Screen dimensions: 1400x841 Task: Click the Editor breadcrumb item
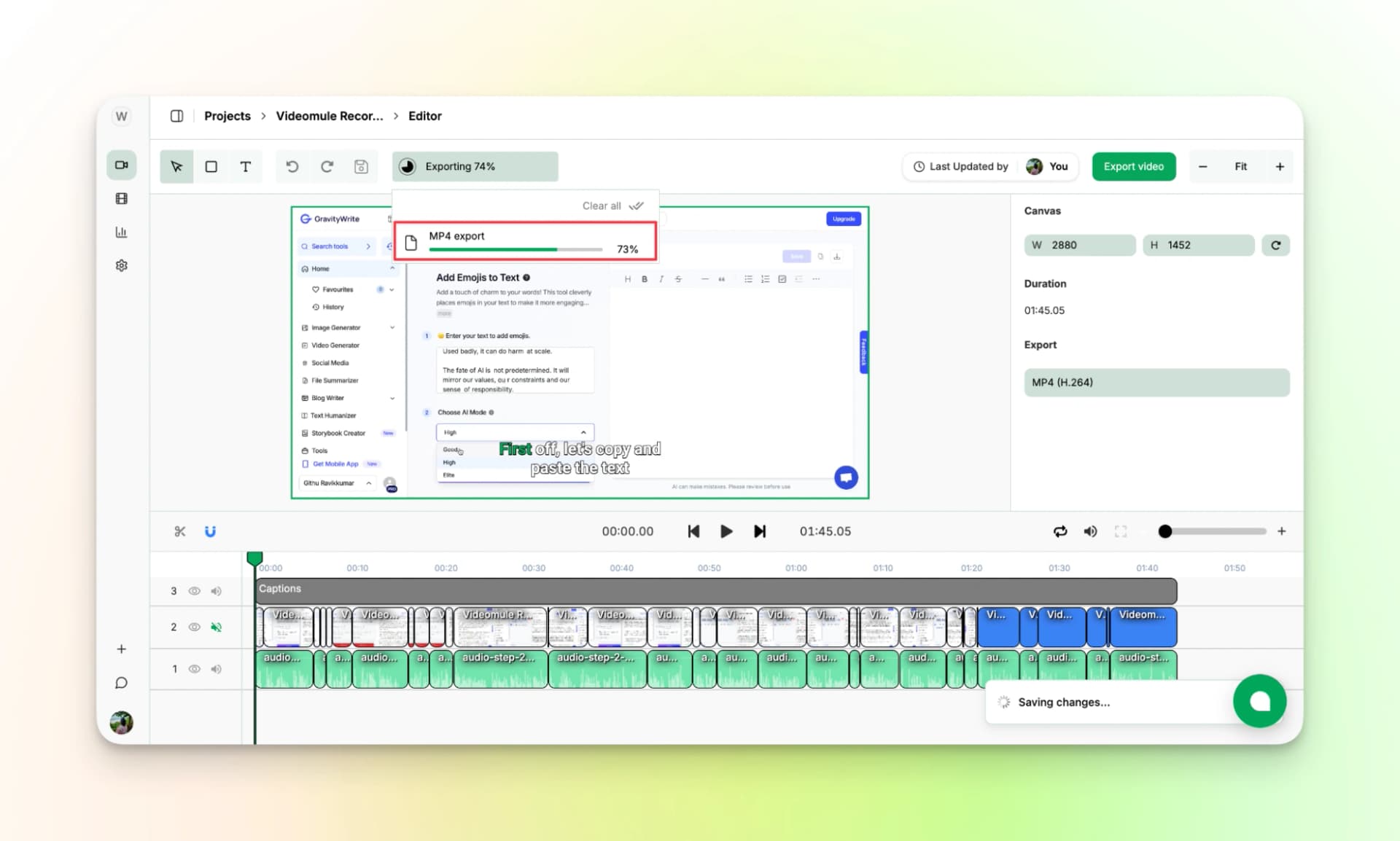pos(424,116)
